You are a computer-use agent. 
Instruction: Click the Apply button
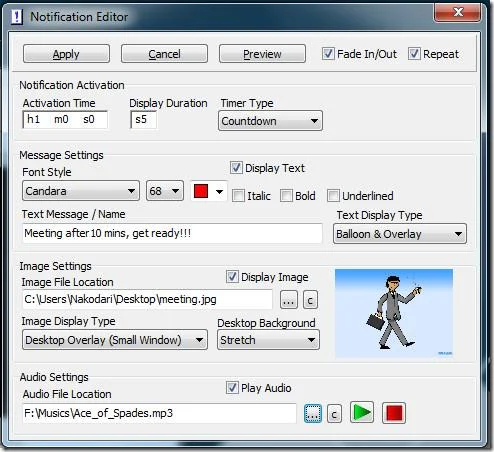pos(66,54)
